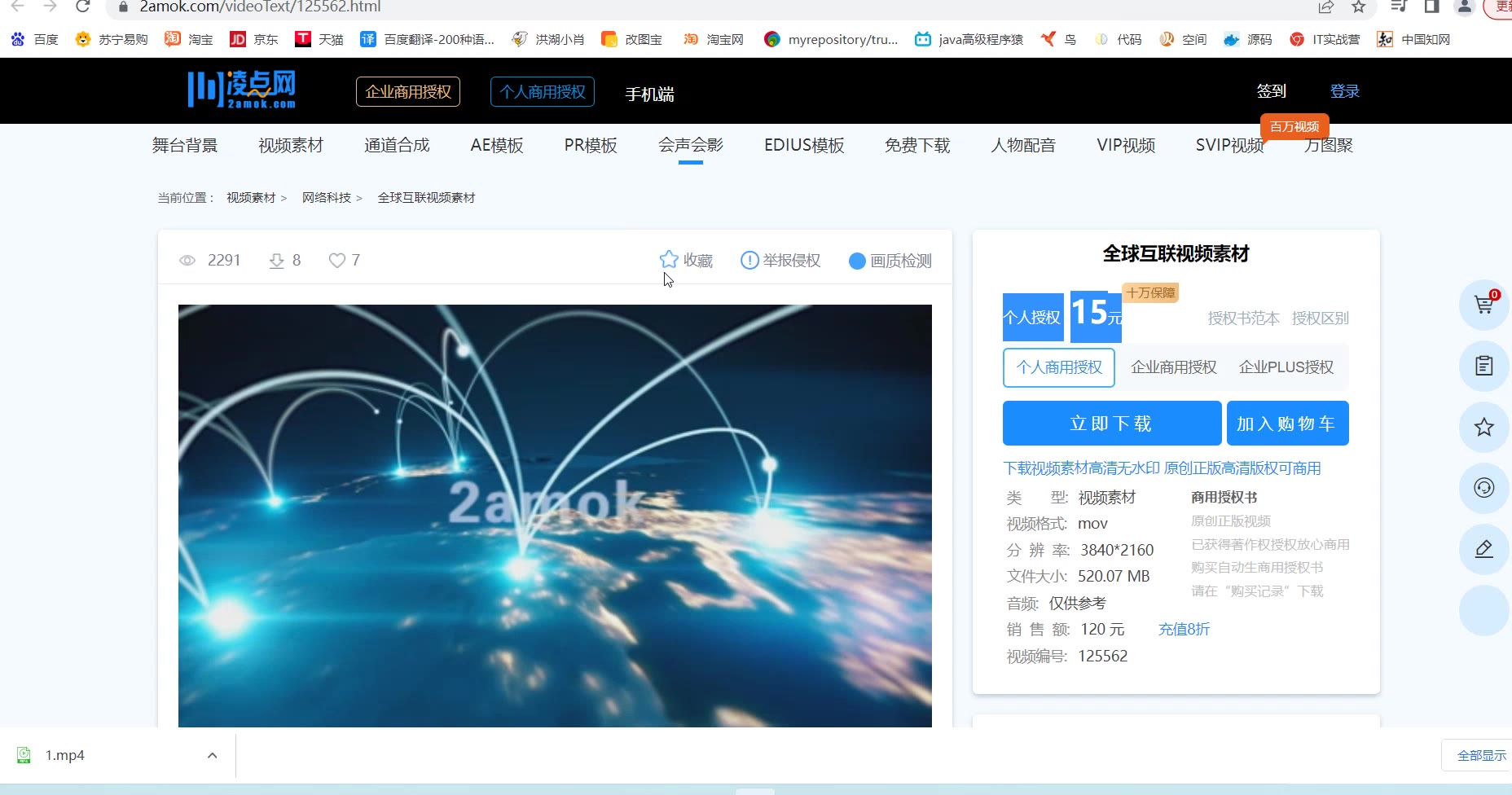Select 个人商用授权 license option
Image resolution: width=1512 pixels, height=795 pixels.
tap(1059, 367)
